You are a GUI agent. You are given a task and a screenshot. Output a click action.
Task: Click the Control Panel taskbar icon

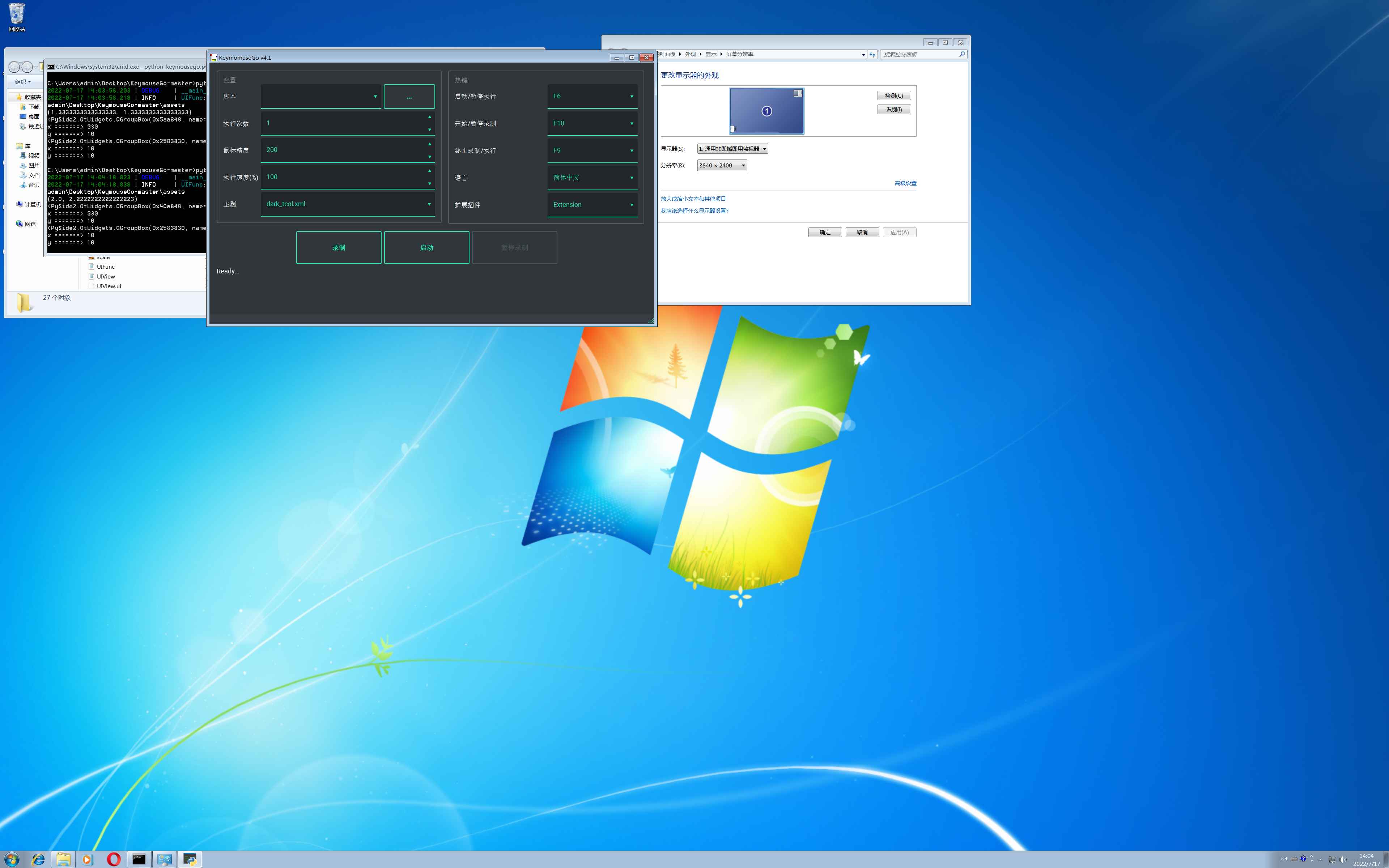tap(165, 859)
